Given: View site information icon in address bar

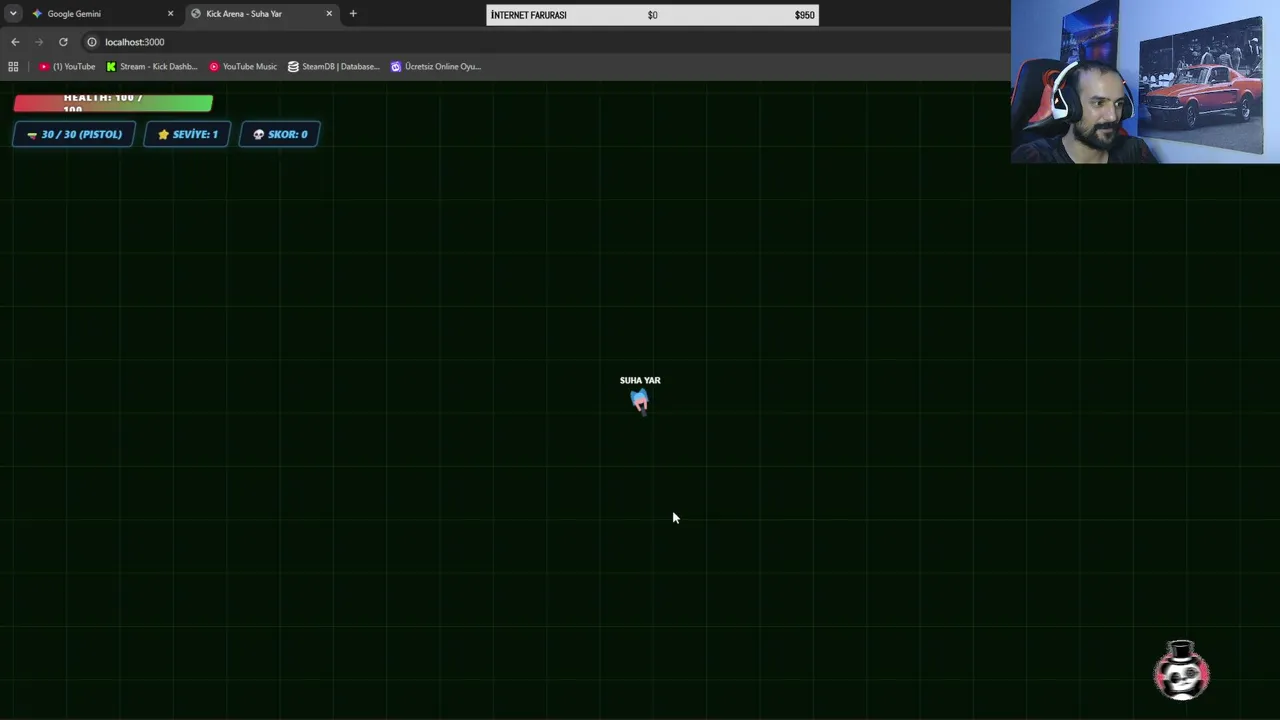Looking at the screenshot, I should 92,42.
